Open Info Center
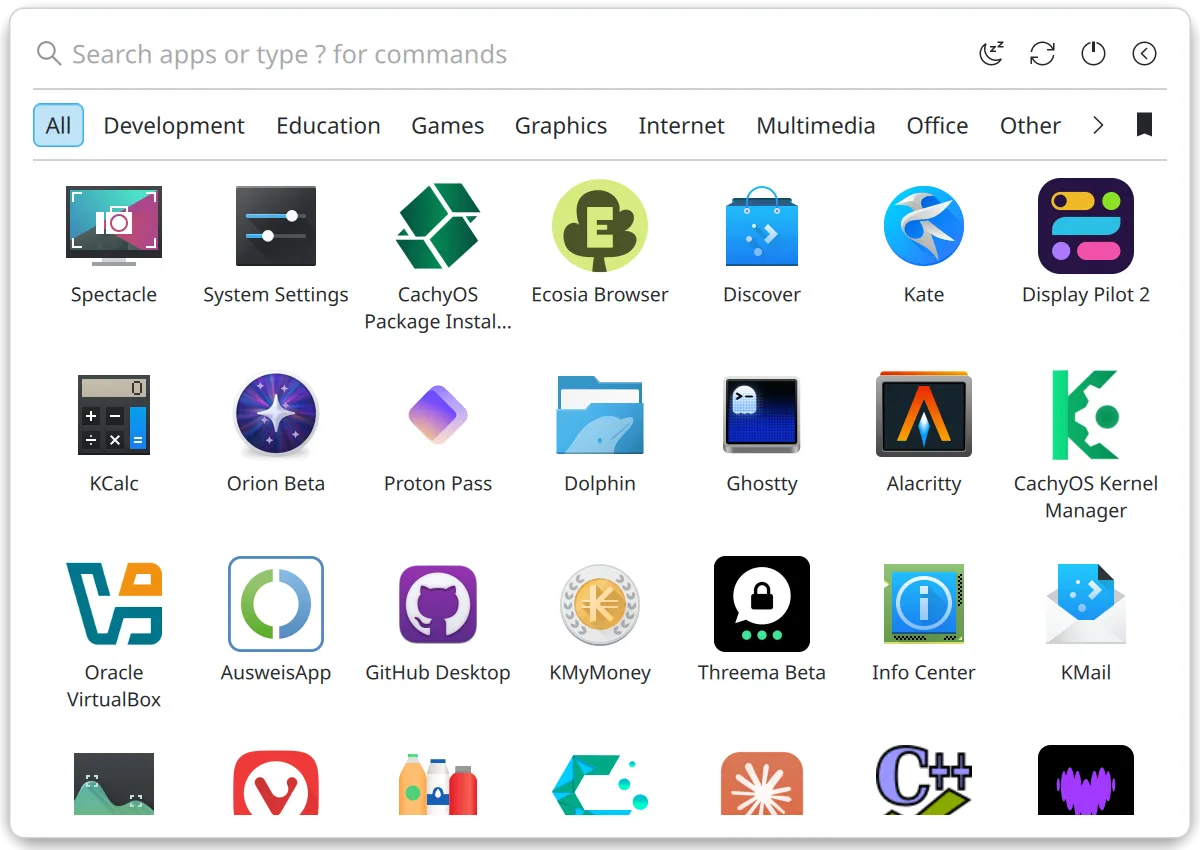Screen dimensions: 1200x850 (924, 603)
